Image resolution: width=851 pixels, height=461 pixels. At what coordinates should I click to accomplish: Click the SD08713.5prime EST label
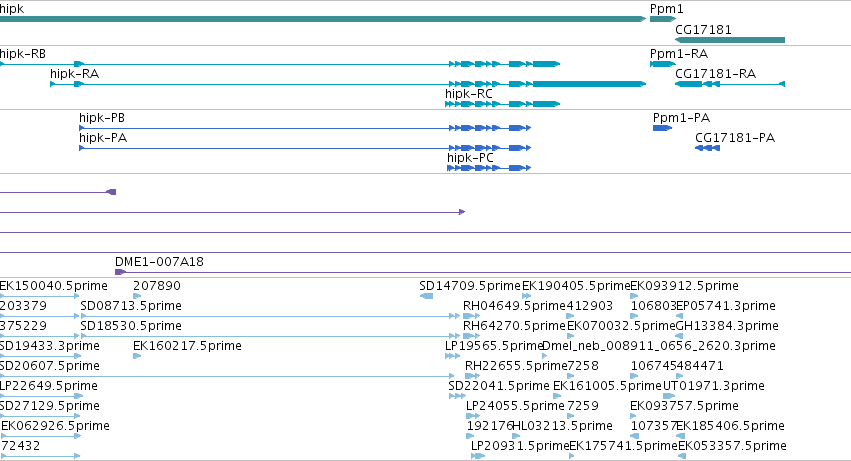coord(131,306)
